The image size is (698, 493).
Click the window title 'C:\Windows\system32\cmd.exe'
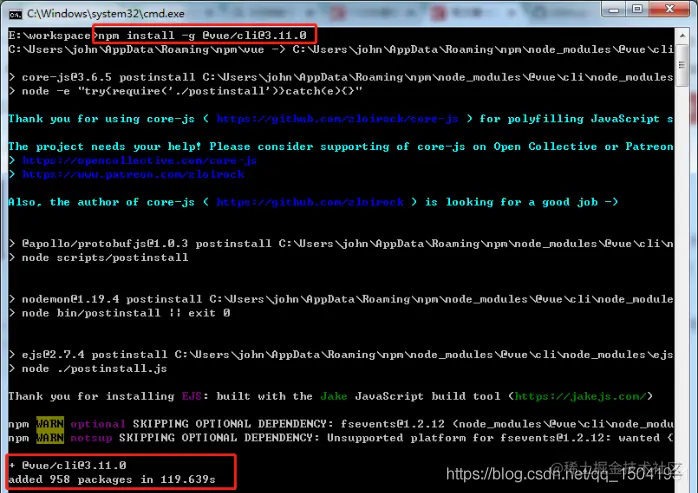106,14
